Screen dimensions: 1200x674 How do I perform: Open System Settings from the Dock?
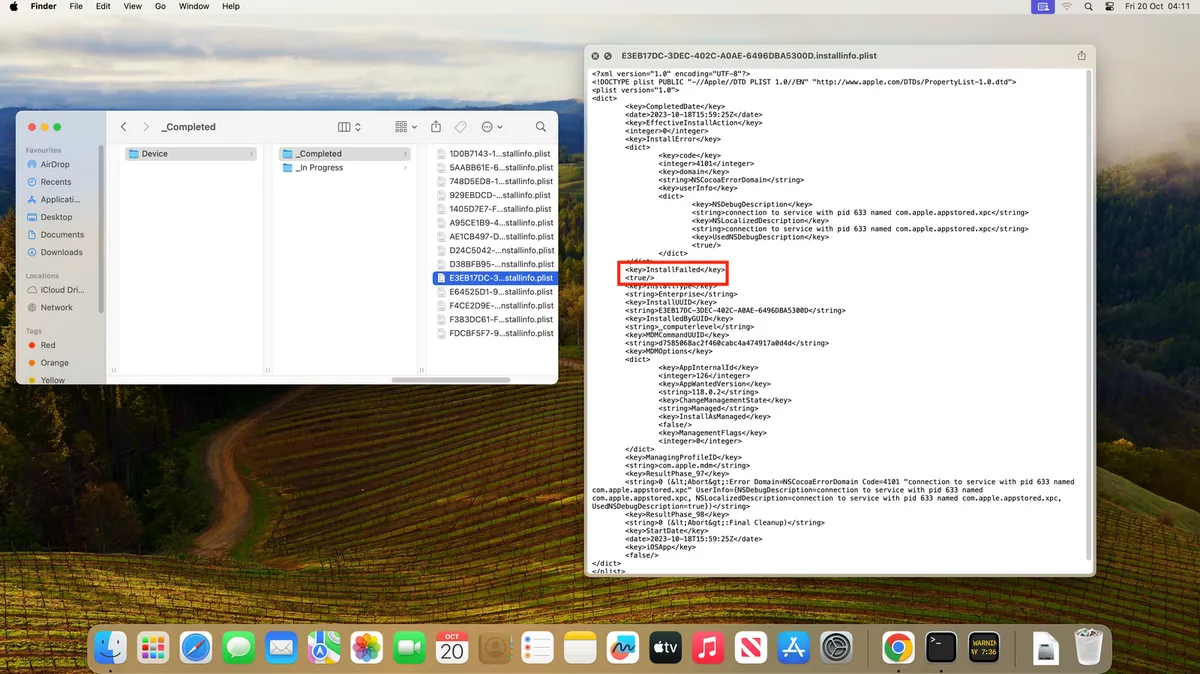click(x=836, y=648)
